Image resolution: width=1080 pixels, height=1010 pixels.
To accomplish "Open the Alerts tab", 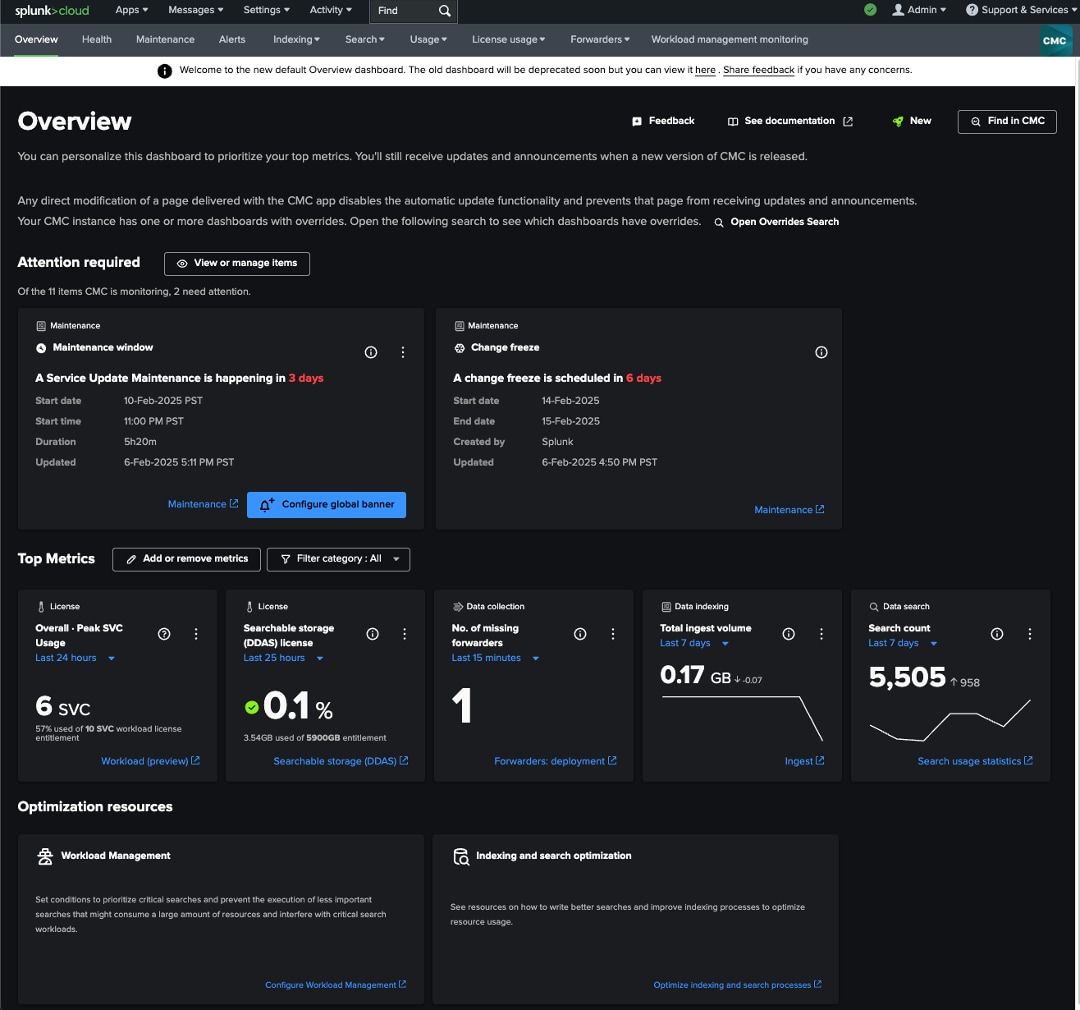I will click(x=232, y=40).
